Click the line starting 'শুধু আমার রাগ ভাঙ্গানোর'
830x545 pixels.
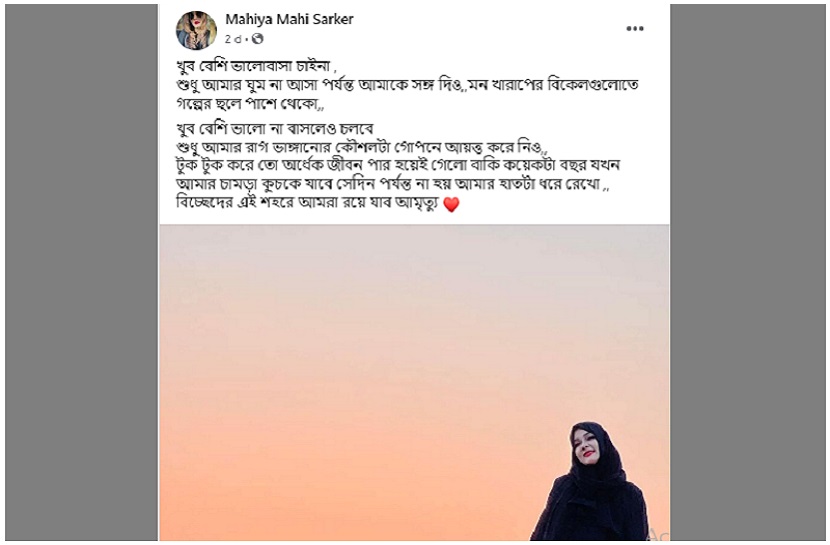coord(363,147)
